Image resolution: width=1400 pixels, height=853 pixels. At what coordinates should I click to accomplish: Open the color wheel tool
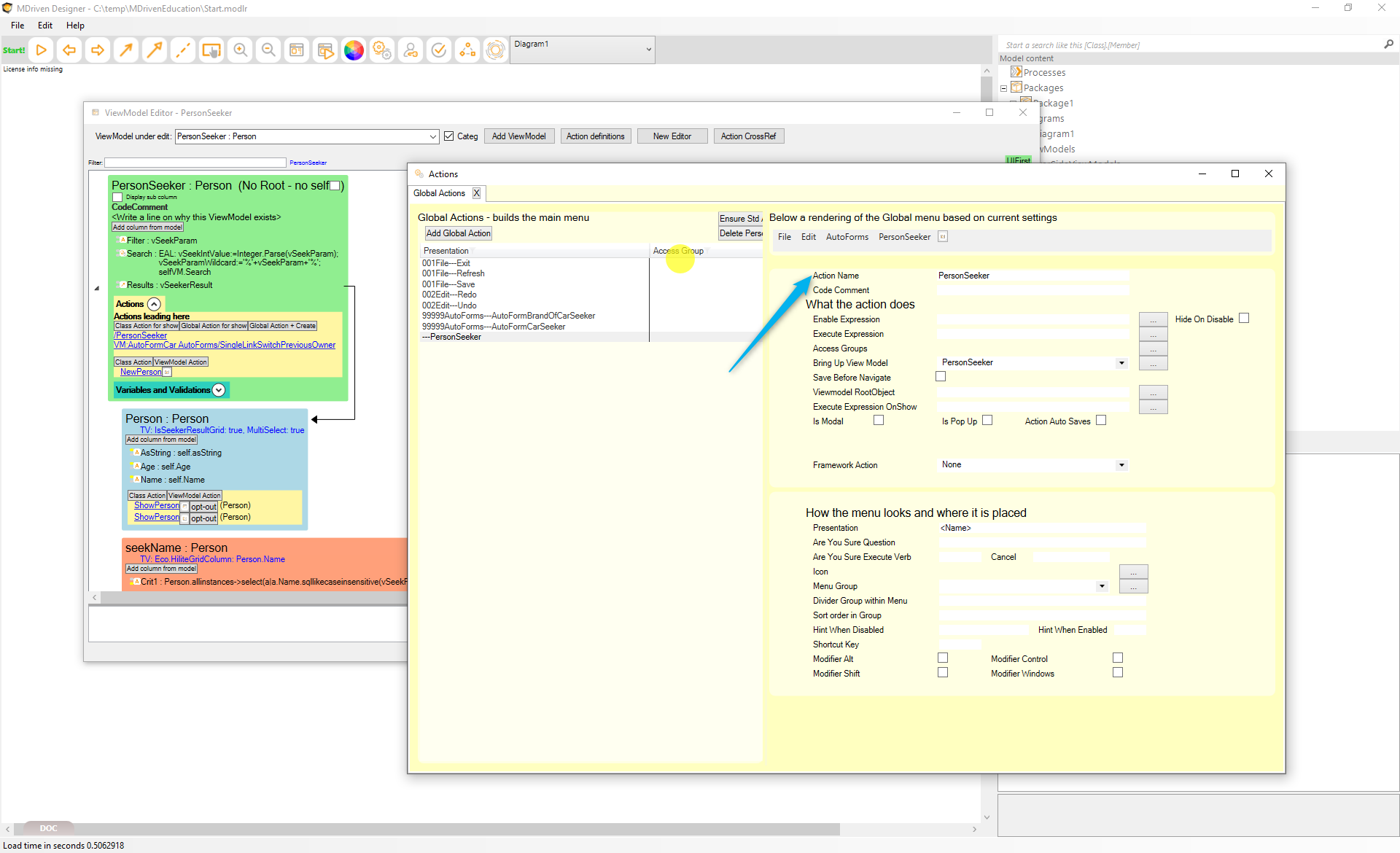[354, 50]
